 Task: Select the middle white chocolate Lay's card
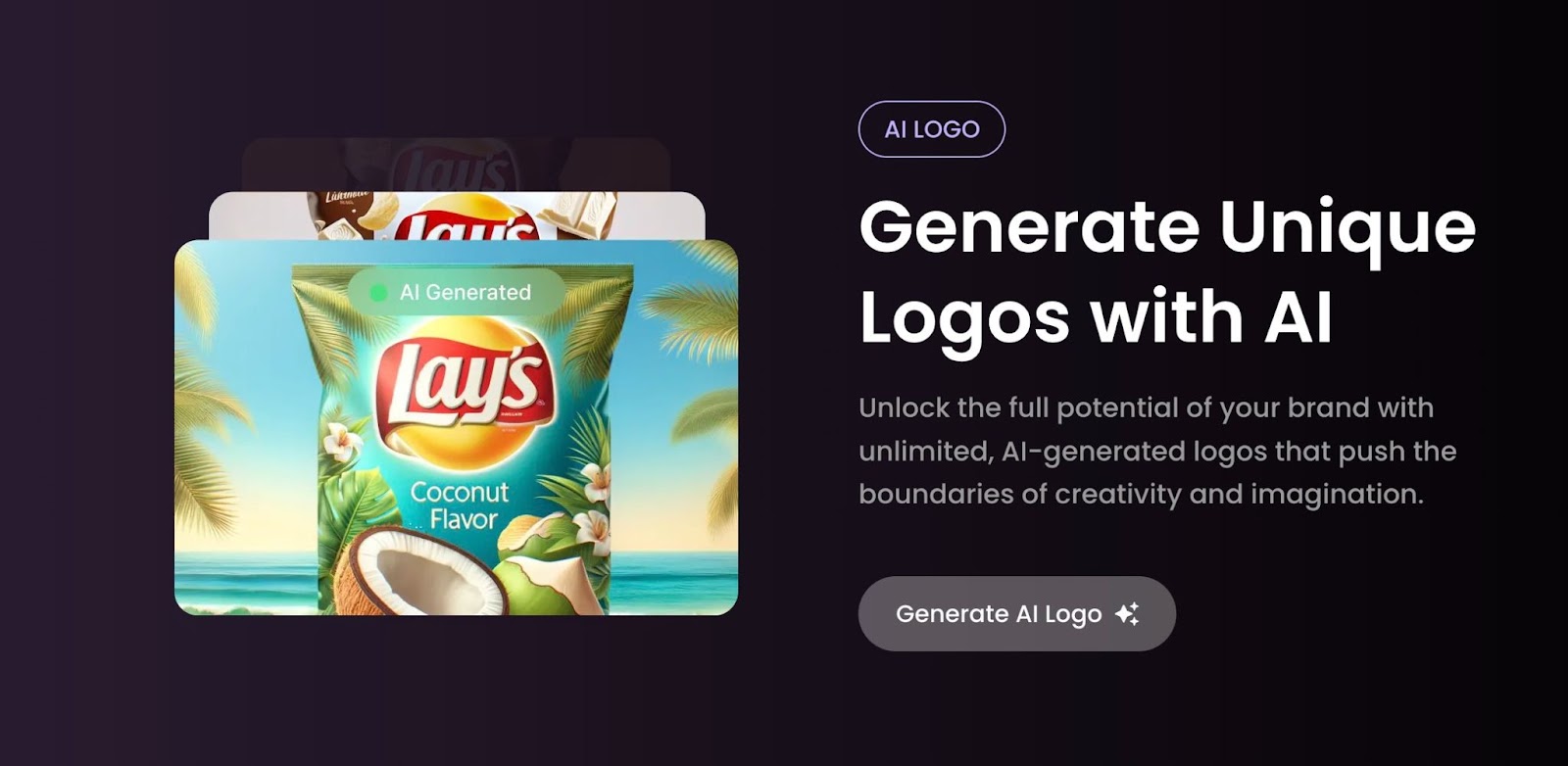coord(457,215)
